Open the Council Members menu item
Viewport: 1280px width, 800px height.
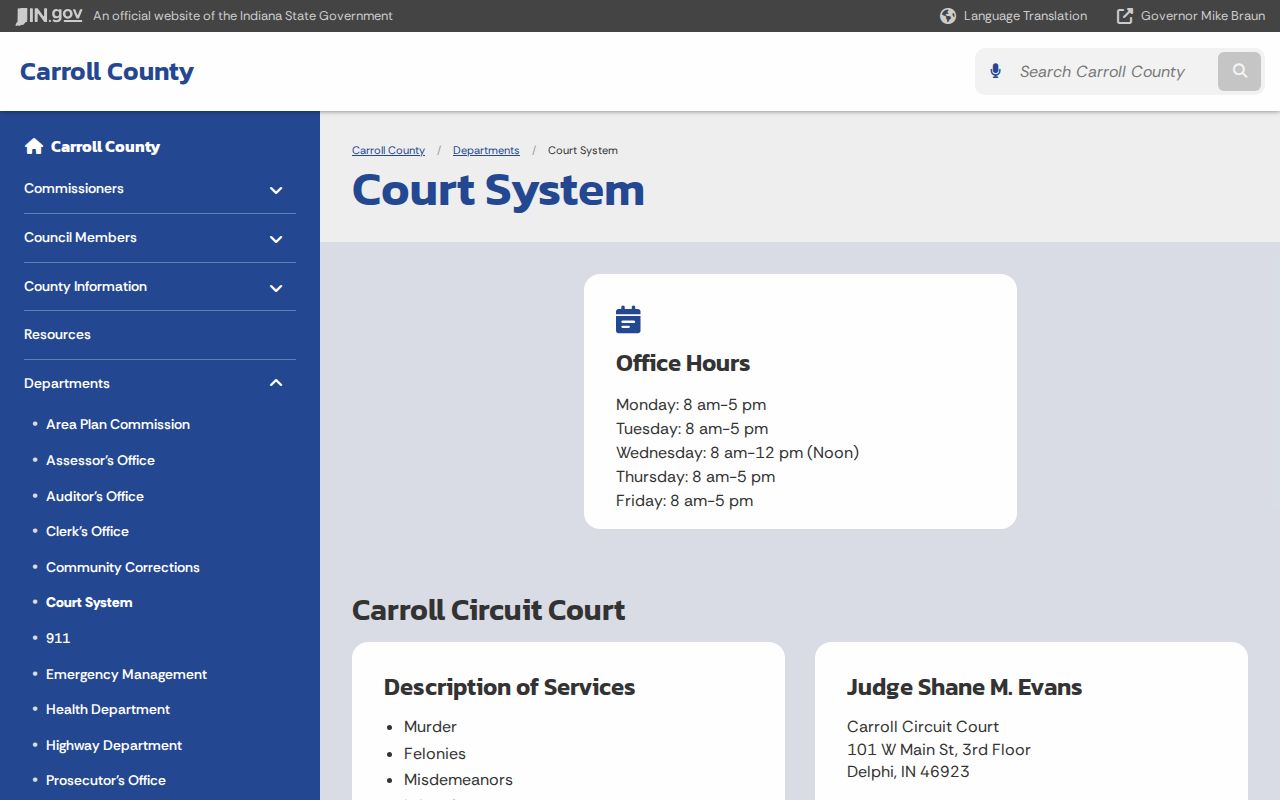coord(80,237)
